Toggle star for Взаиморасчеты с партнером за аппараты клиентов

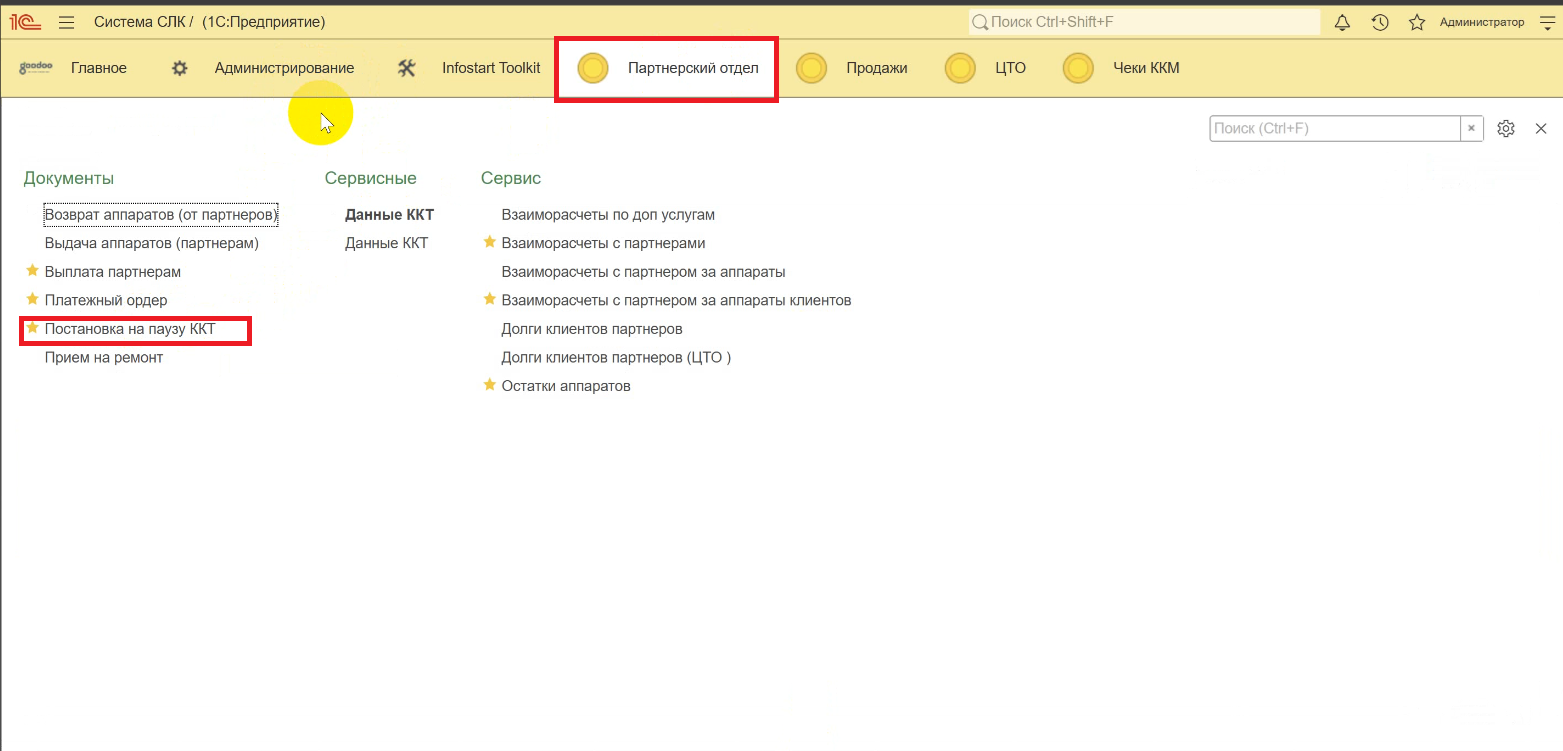click(x=489, y=299)
